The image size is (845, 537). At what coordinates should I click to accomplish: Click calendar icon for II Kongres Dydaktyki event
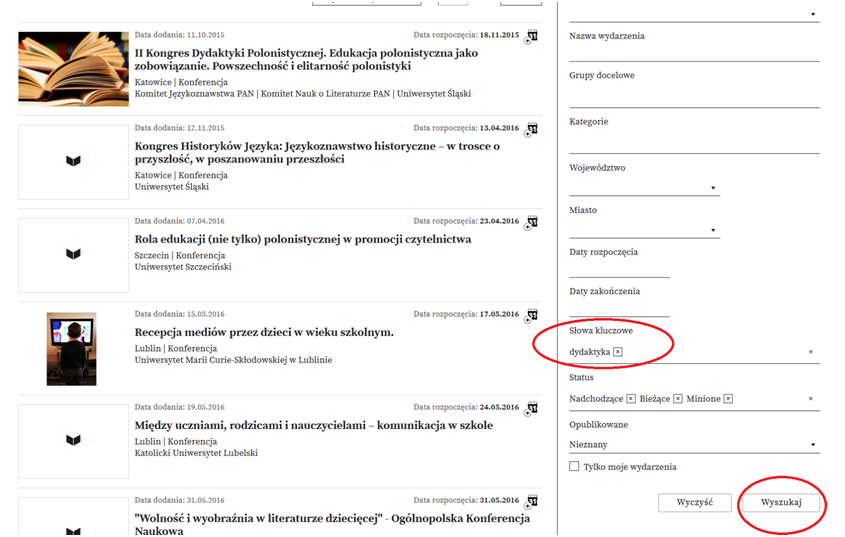coord(532,36)
